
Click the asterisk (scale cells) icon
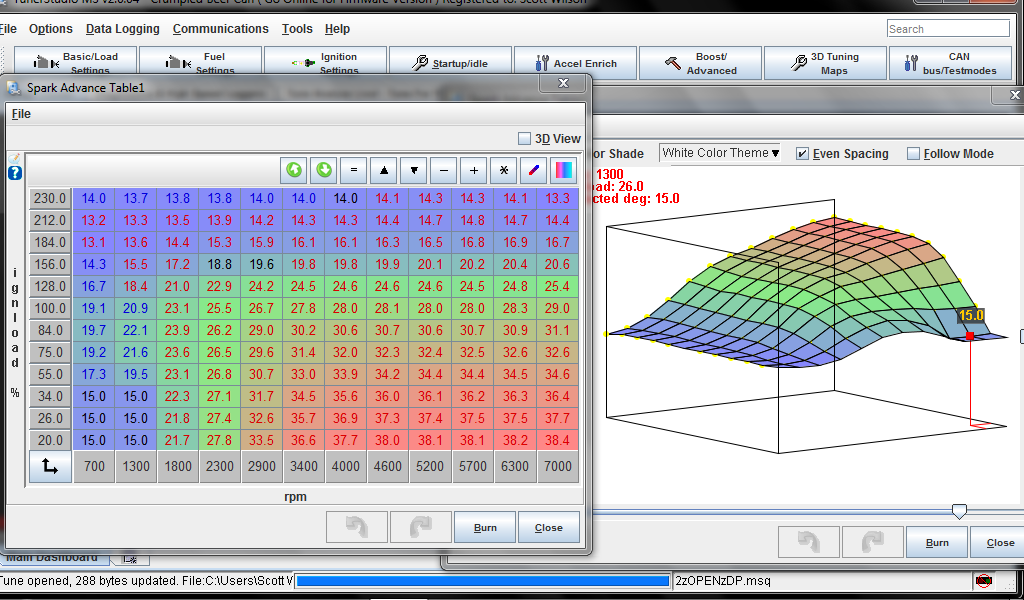[x=504, y=169]
